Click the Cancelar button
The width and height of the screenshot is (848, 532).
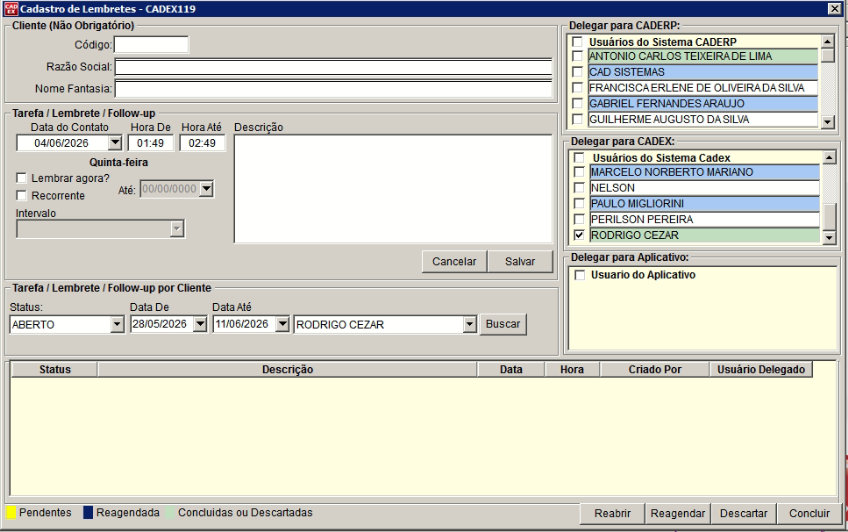[x=454, y=261]
